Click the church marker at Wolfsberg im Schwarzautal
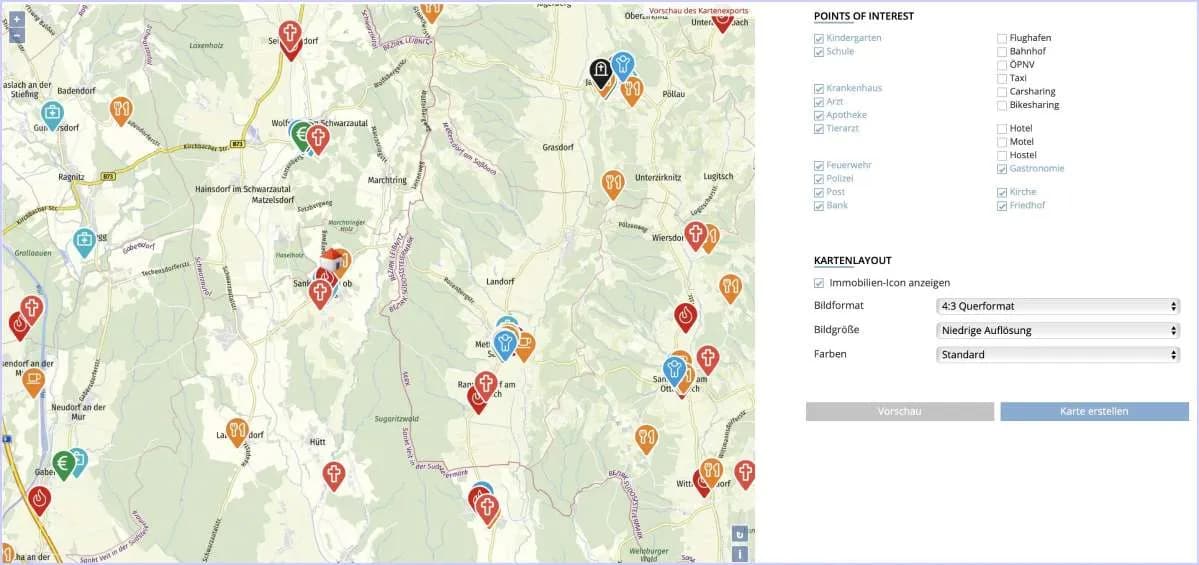This screenshot has height=565, width=1199. pos(318,140)
